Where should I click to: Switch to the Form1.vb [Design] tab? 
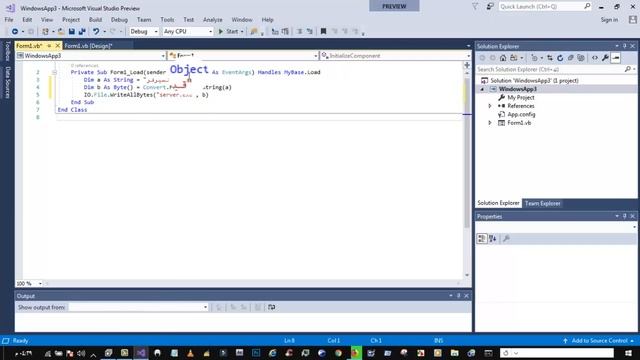88,46
